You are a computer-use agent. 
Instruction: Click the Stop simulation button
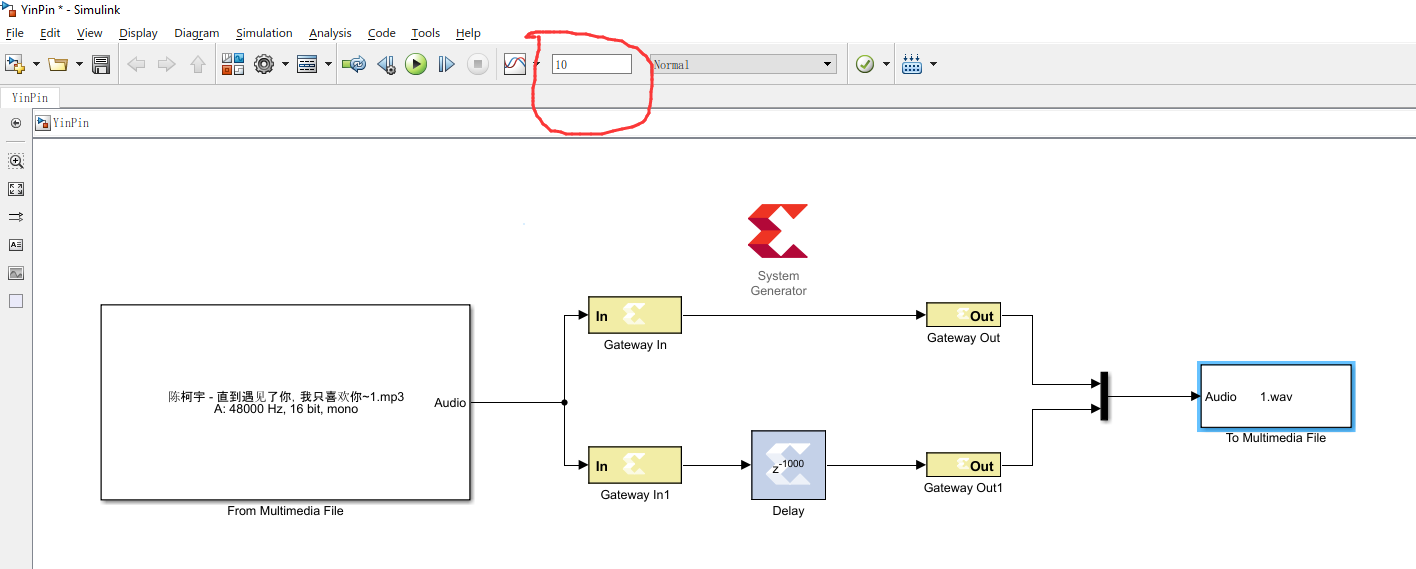[478, 64]
